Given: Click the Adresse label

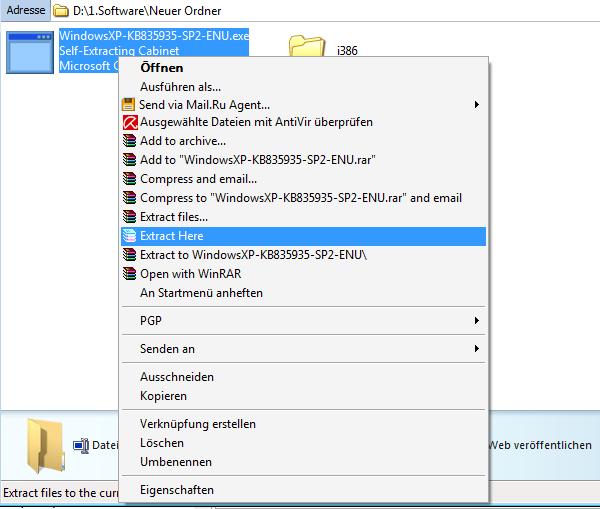Looking at the screenshot, I should coord(26,10).
